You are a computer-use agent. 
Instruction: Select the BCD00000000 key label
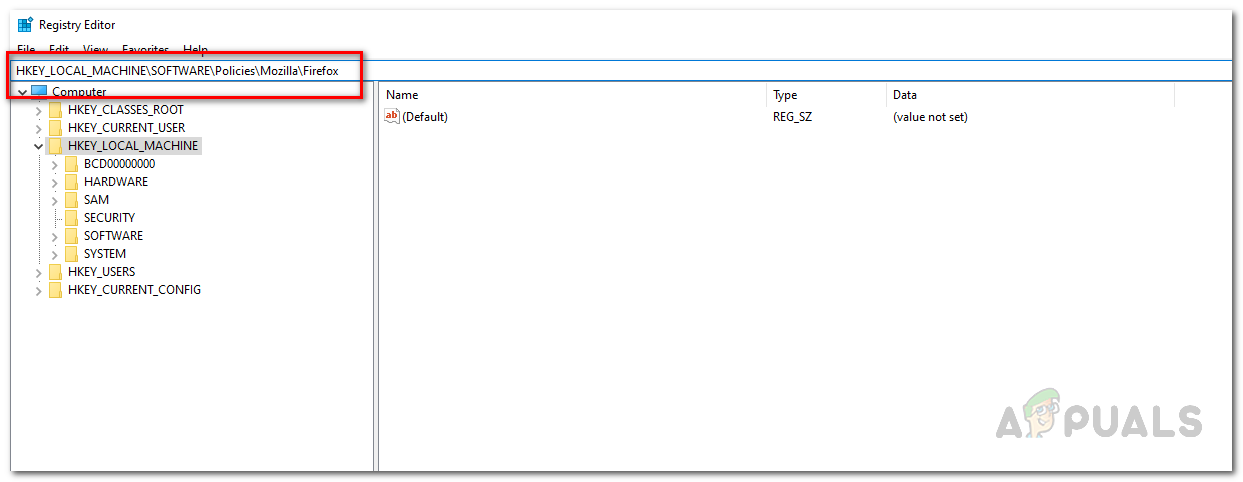coord(119,164)
